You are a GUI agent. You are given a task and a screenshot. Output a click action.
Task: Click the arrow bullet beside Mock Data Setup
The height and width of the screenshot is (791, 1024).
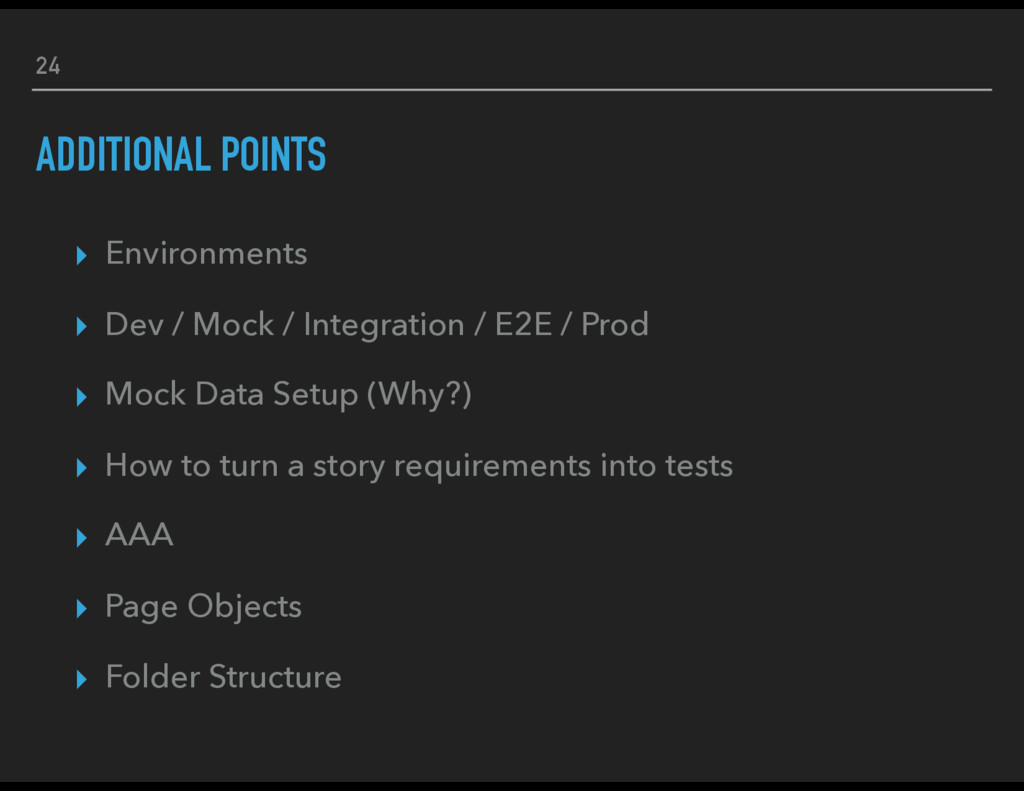click(82, 396)
